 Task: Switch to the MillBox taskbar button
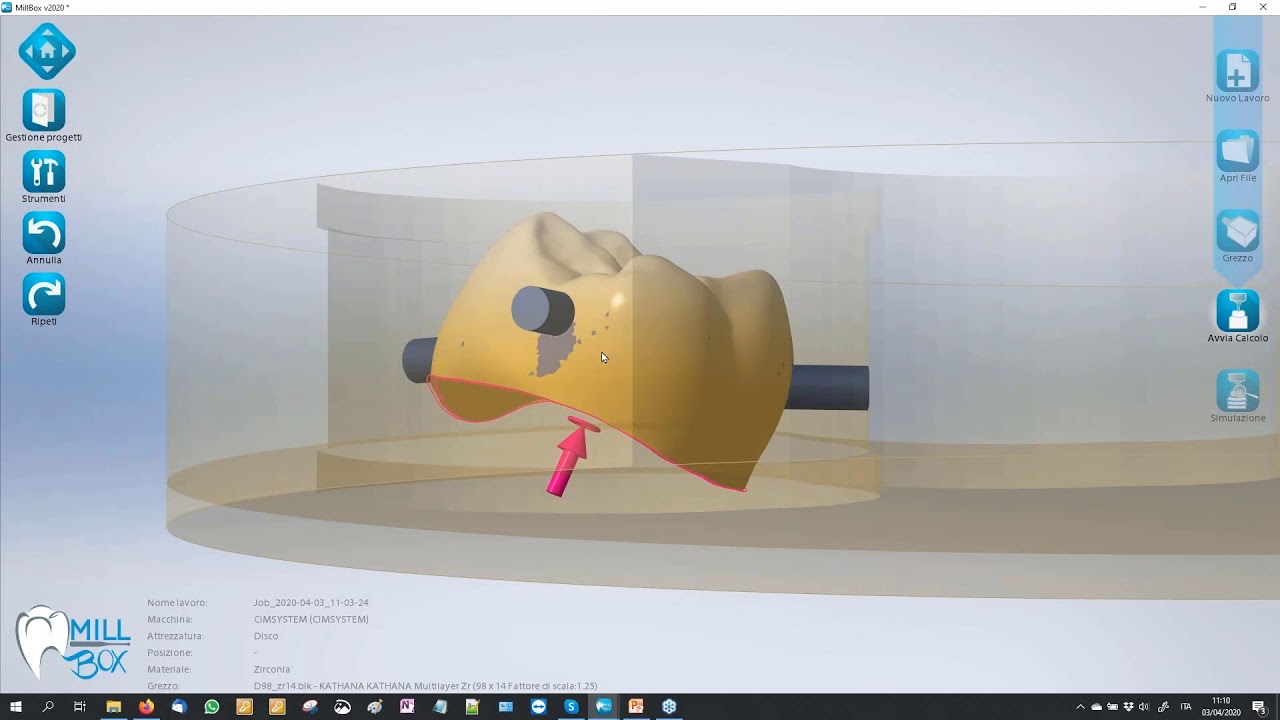[x=604, y=707]
